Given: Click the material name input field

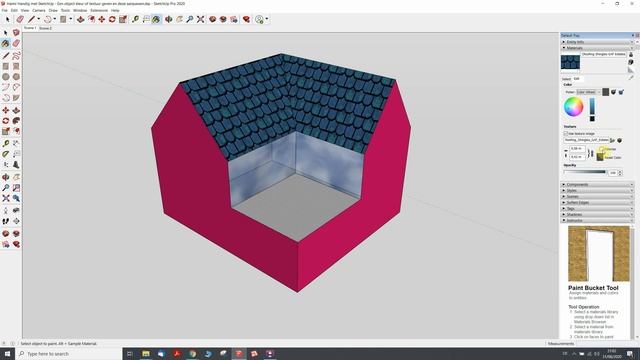Looking at the screenshot, I should 604,54.
